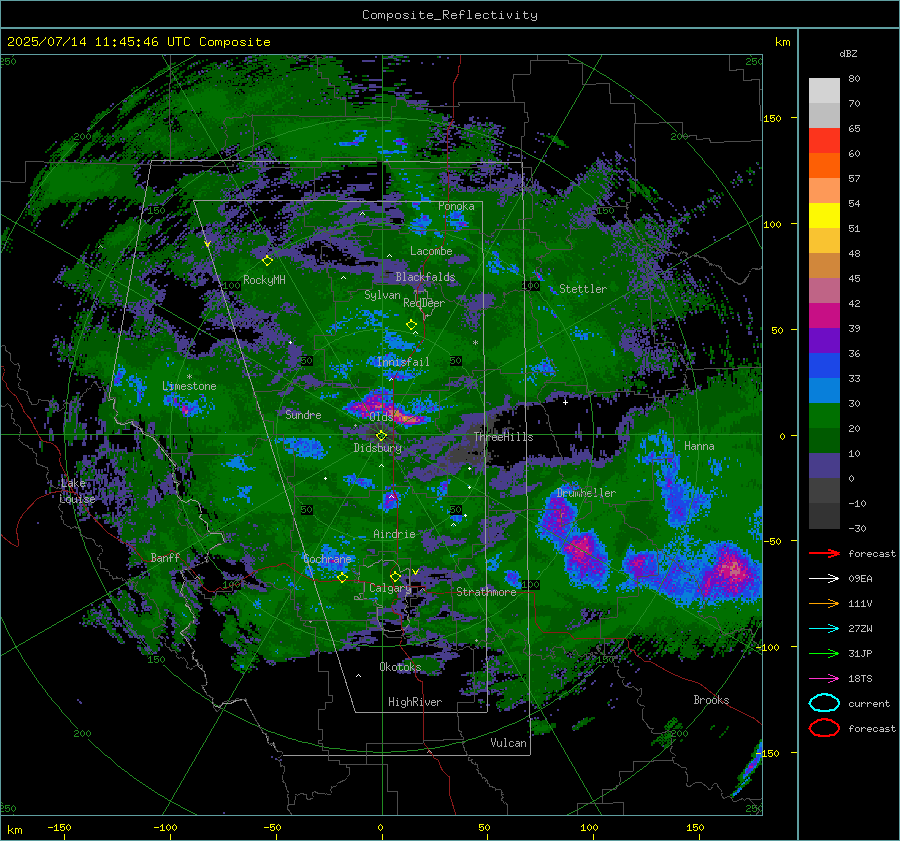Click the green 31JP arrow icon
Viewport: 900px width, 841px height.
tap(824, 653)
